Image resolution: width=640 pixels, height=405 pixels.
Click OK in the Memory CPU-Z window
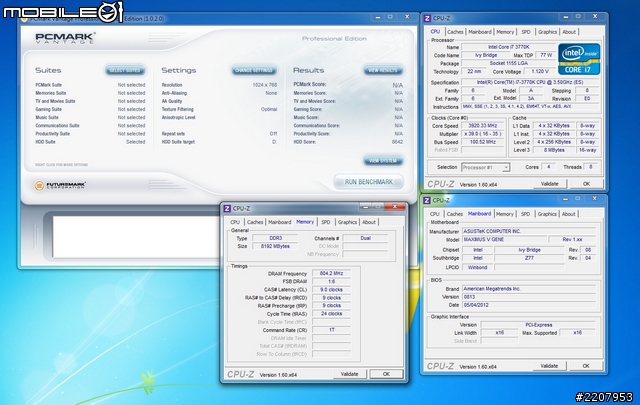pyautogui.click(x=386, y=374)
